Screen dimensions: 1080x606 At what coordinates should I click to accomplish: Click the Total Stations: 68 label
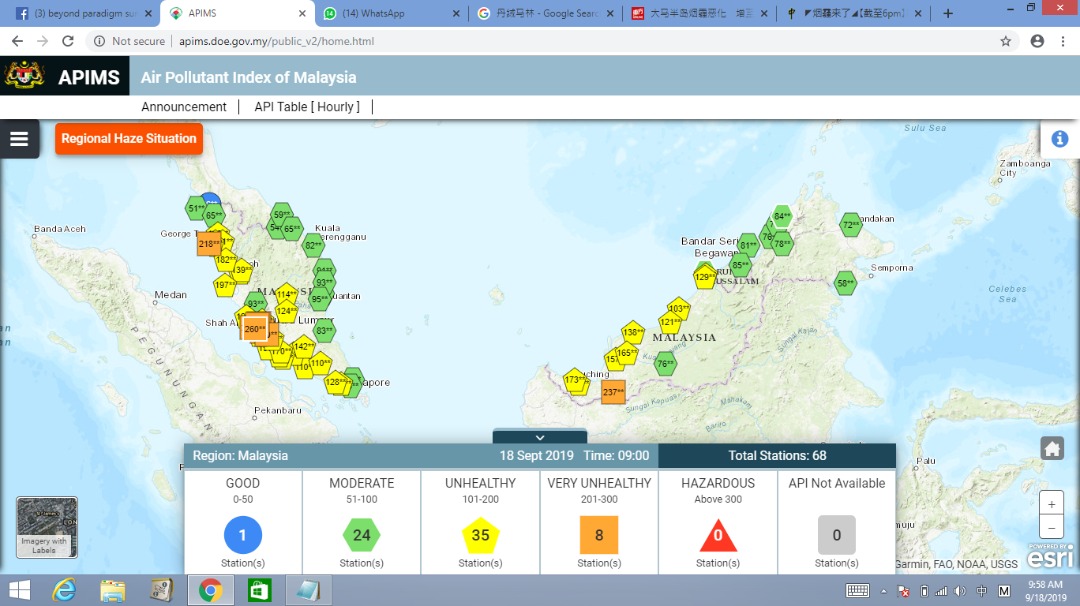(x=777, y=456)
